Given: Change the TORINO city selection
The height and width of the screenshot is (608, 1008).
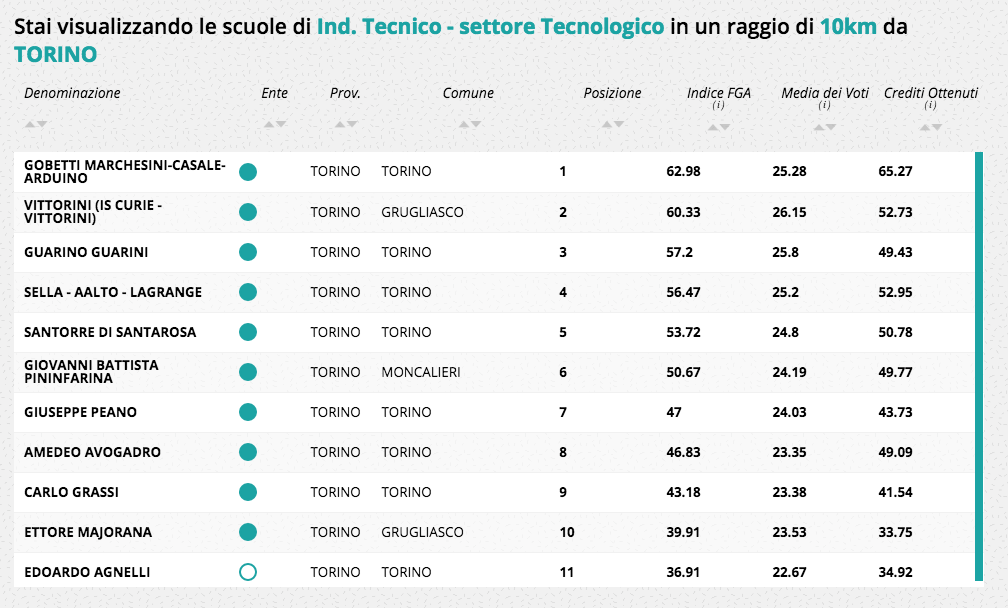Looking at the screenshot, I should [56, 54].
